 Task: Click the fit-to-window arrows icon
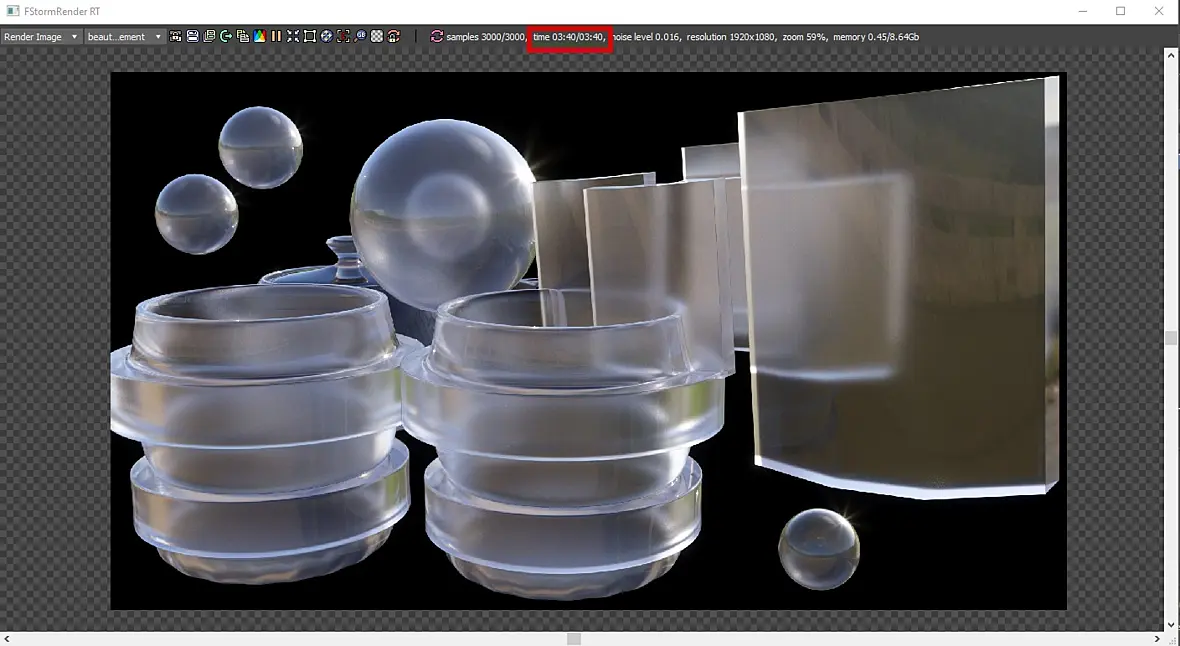[293, 36]
